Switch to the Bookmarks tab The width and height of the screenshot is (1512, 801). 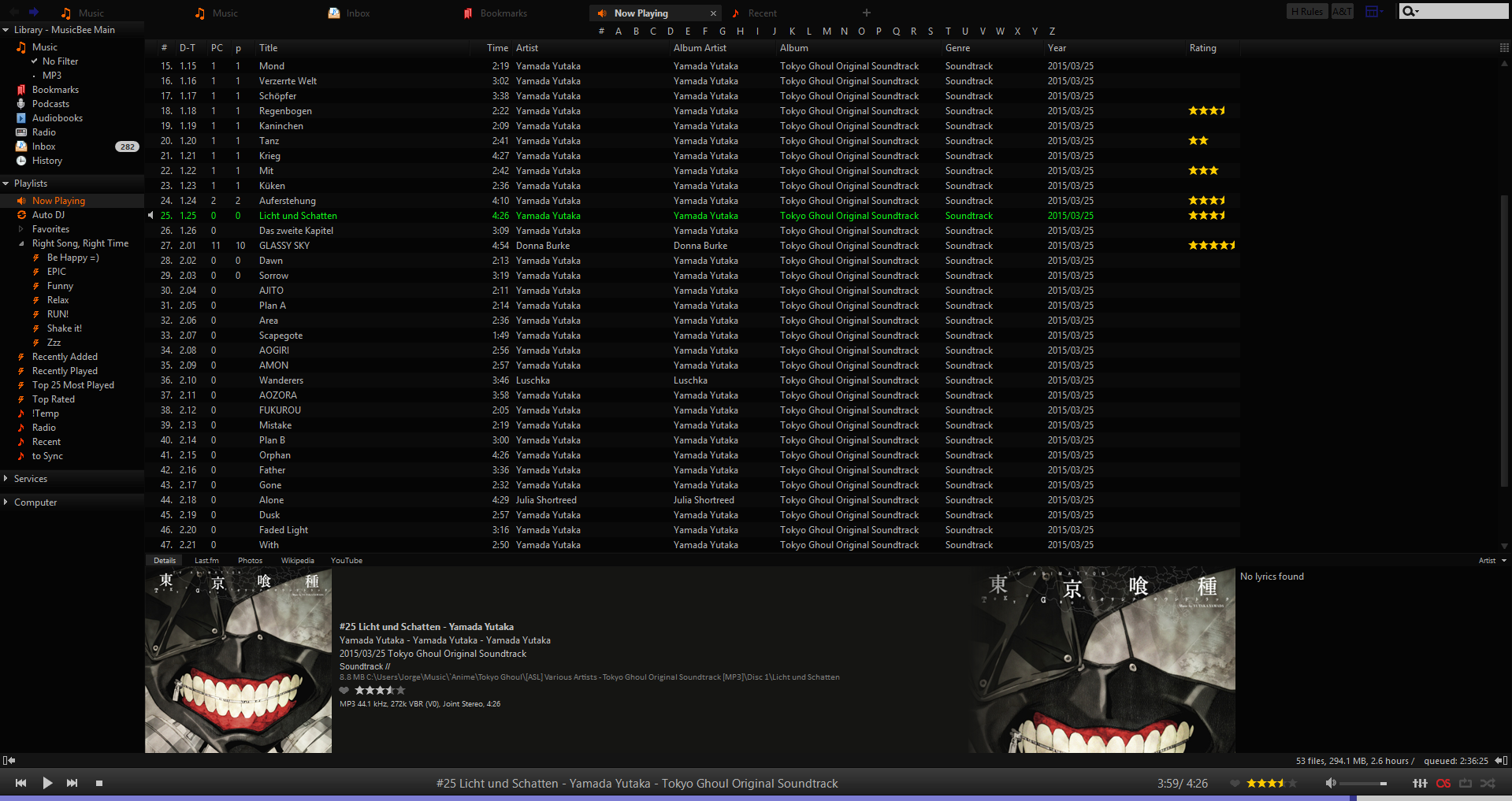click(x=496, y=13)
